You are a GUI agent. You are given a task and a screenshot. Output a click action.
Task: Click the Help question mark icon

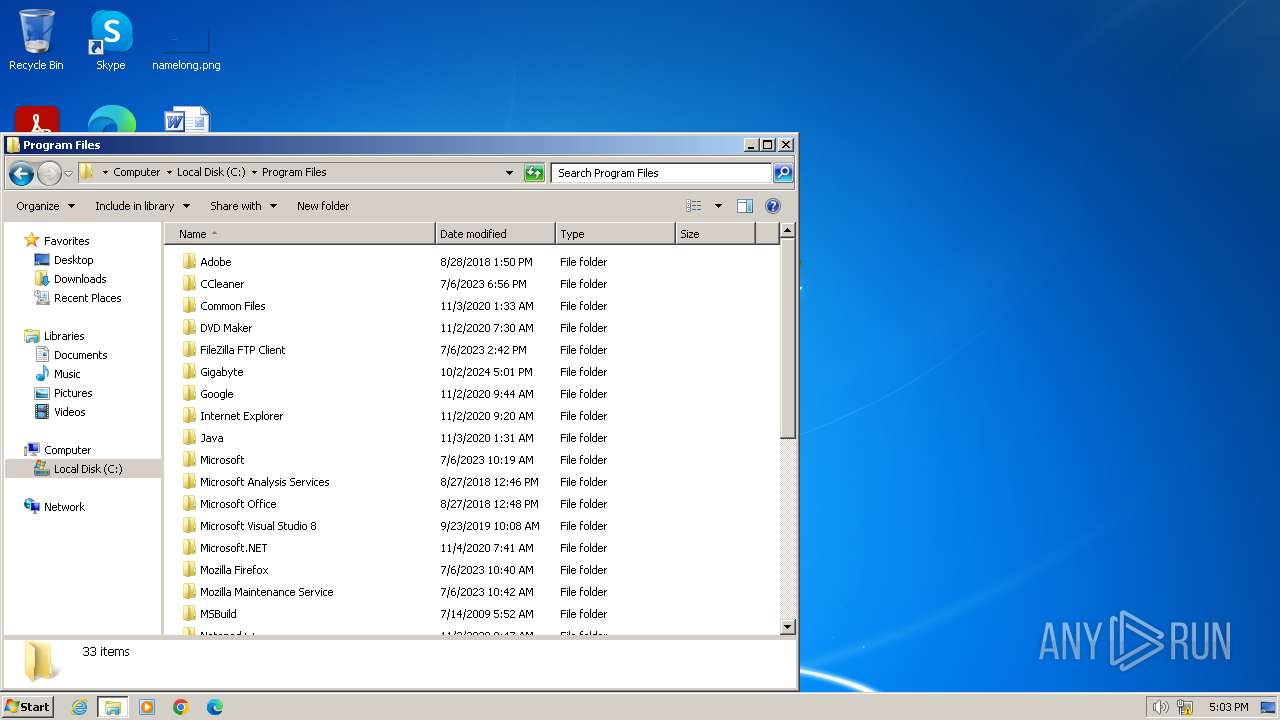click(x=773, y=206)
